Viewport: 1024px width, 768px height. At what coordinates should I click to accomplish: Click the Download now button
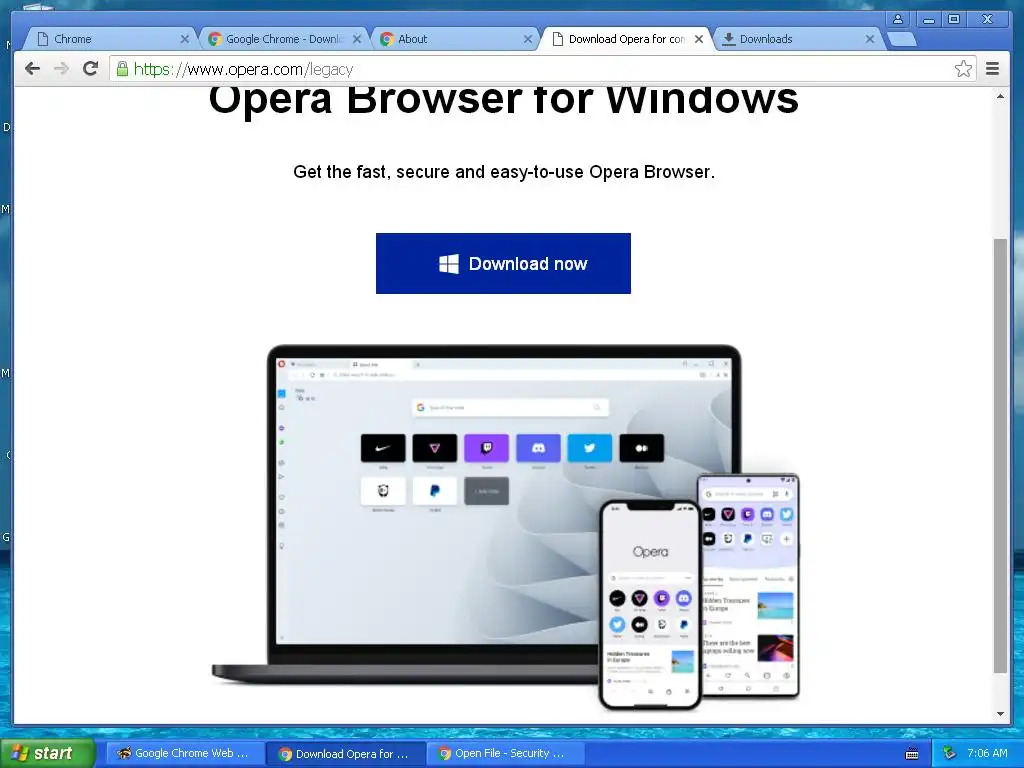503,263
